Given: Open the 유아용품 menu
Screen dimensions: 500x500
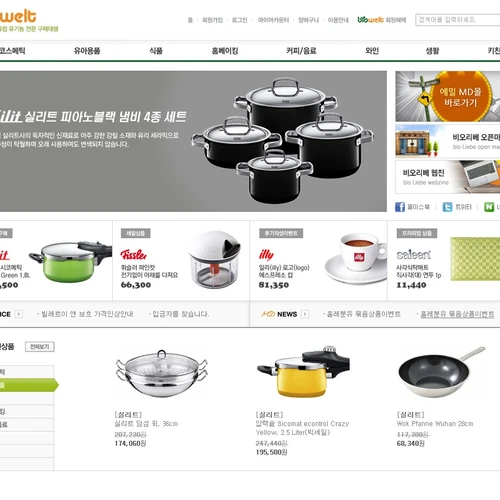Looking at the screenshot, I should coord(87,51).
